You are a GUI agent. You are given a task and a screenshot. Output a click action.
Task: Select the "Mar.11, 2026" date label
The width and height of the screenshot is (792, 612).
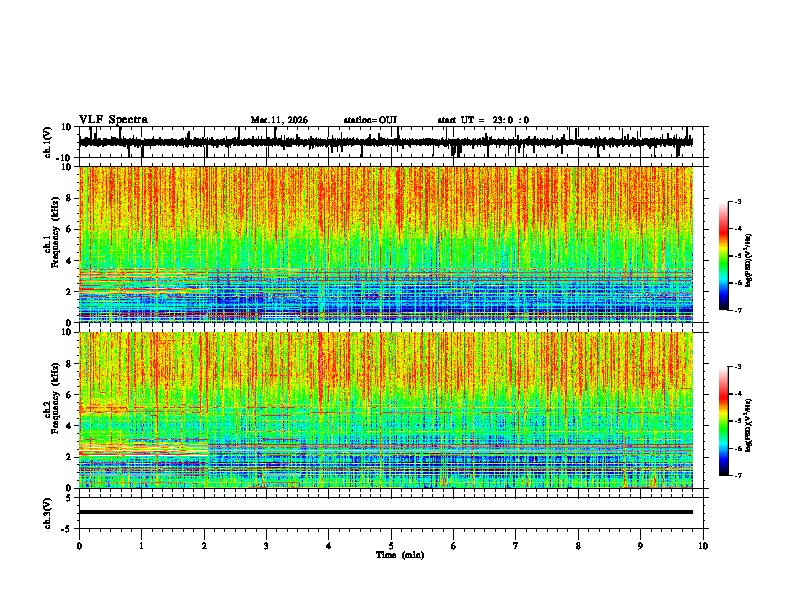coord(279,120)
